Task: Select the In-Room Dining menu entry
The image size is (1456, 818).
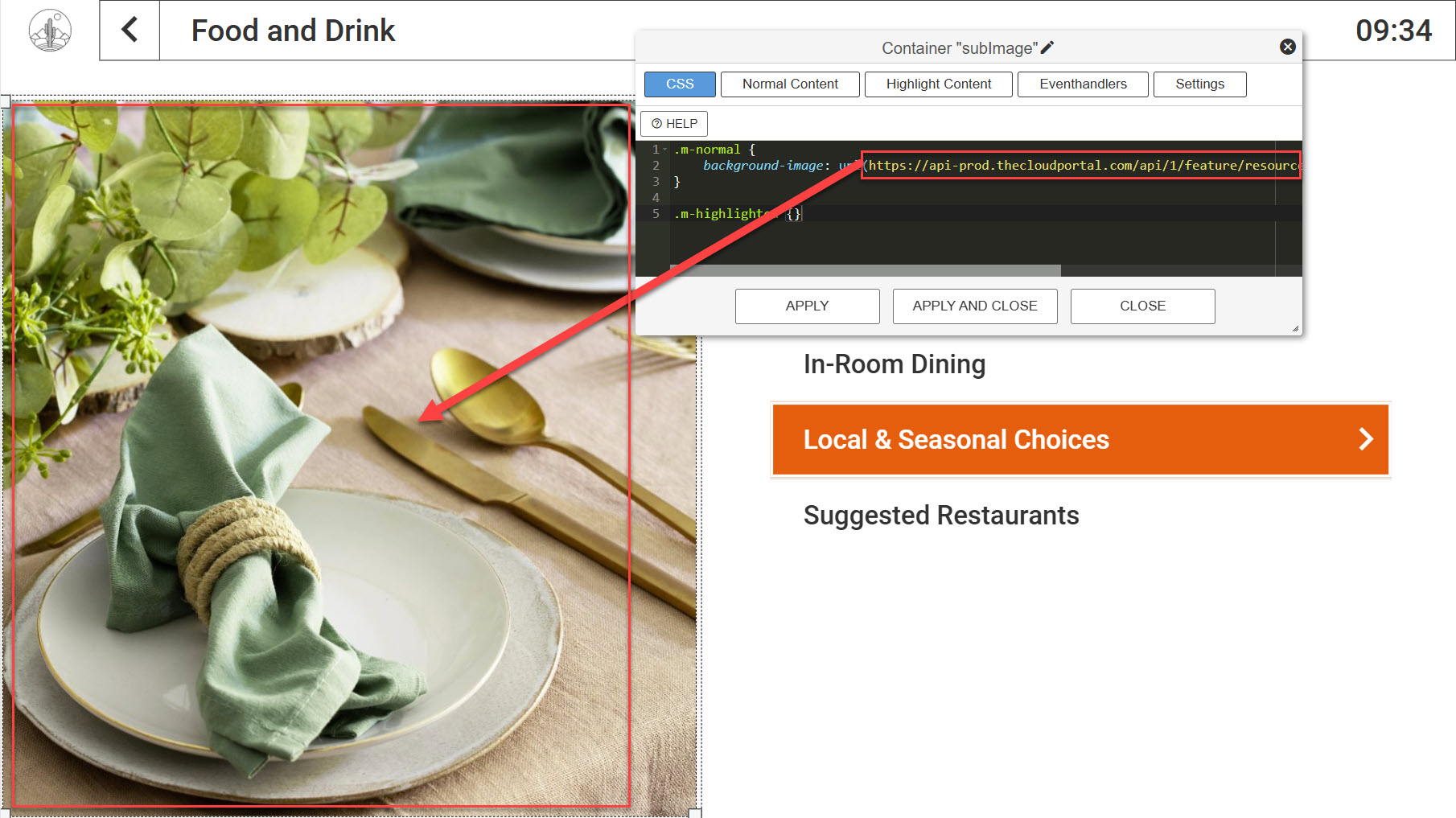Action: coord(894,364)
